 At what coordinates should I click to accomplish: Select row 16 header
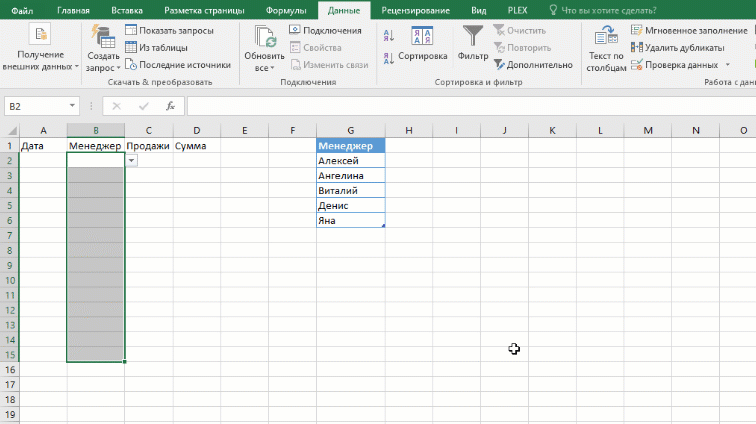(x=9, y=370)
